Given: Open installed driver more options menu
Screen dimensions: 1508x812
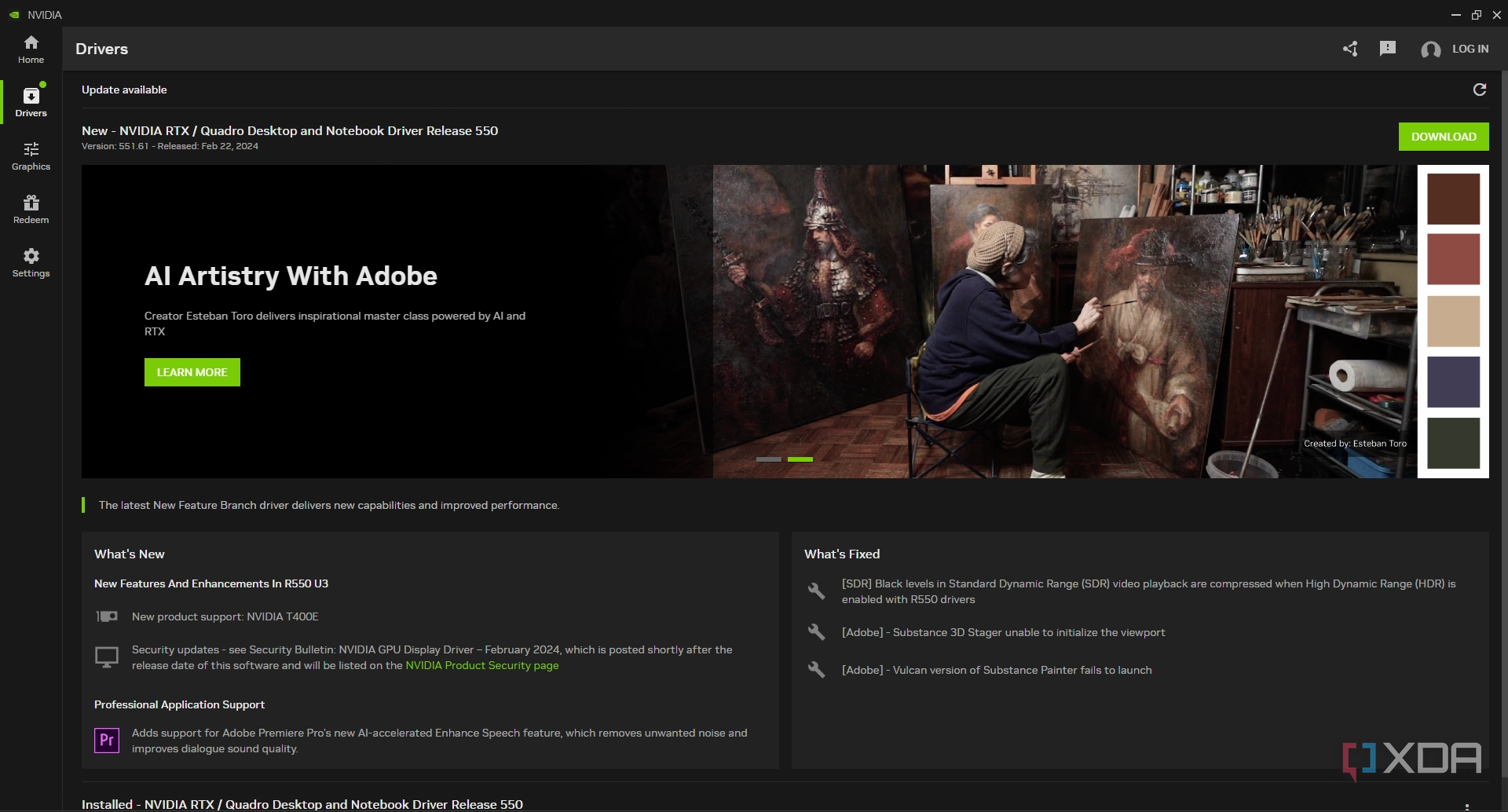Looking at the screenshot, I should pyautogui.click(x=1466, y=806).
